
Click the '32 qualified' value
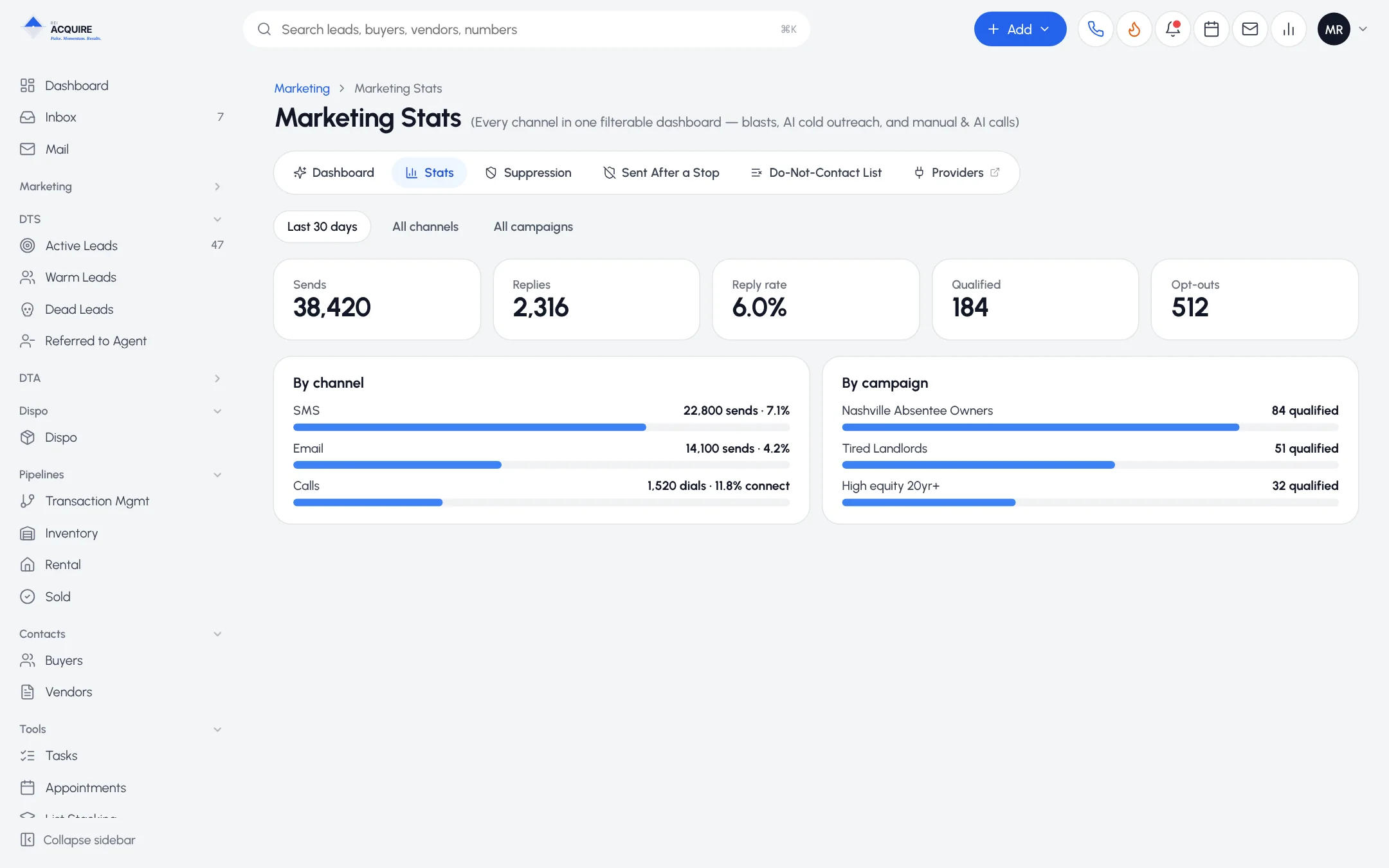(x=1305, y=486)
